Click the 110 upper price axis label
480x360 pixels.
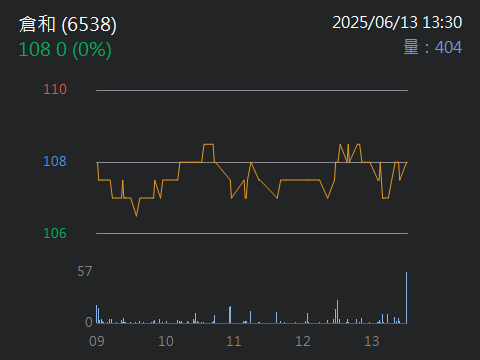click(55, 89)
